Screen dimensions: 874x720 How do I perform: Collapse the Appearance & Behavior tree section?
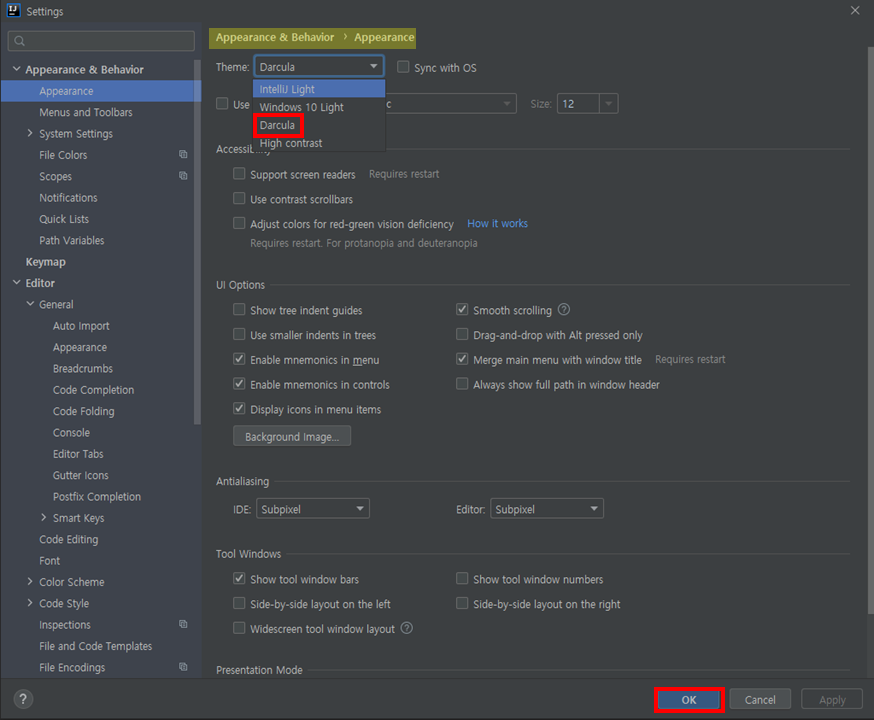pos(17,69)
